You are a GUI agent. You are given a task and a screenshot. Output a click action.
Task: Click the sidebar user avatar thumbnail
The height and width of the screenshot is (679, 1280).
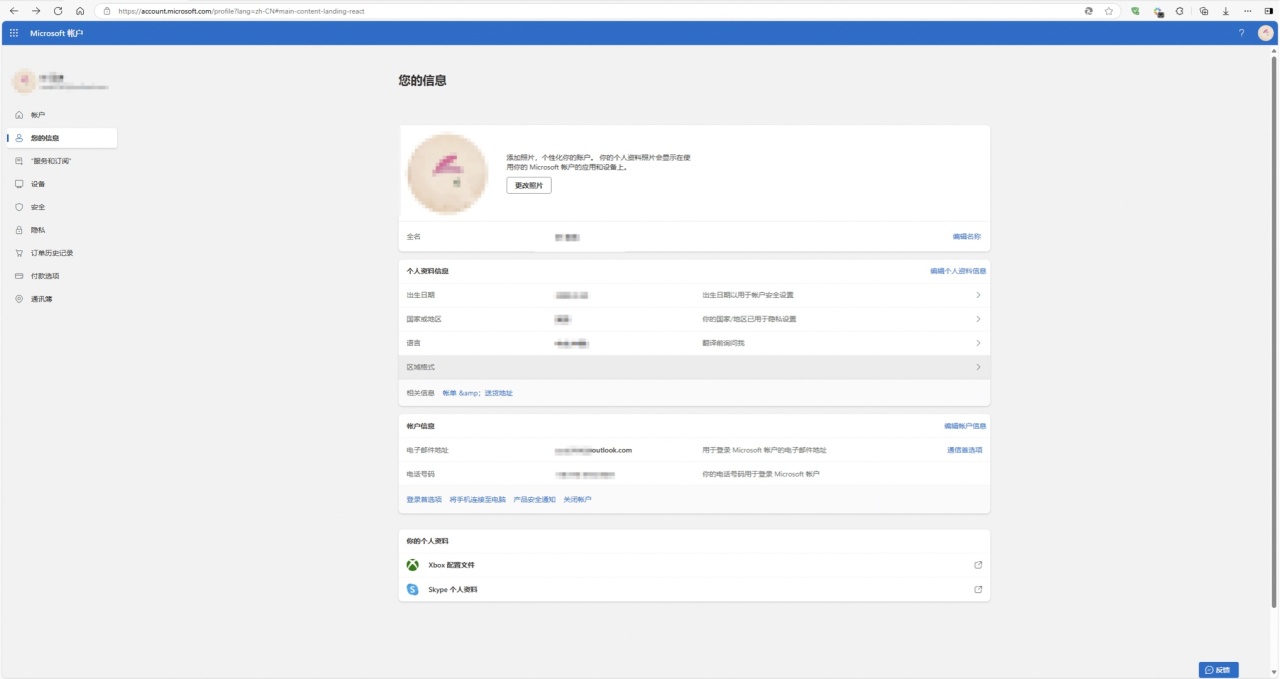(x=23, y=81)
